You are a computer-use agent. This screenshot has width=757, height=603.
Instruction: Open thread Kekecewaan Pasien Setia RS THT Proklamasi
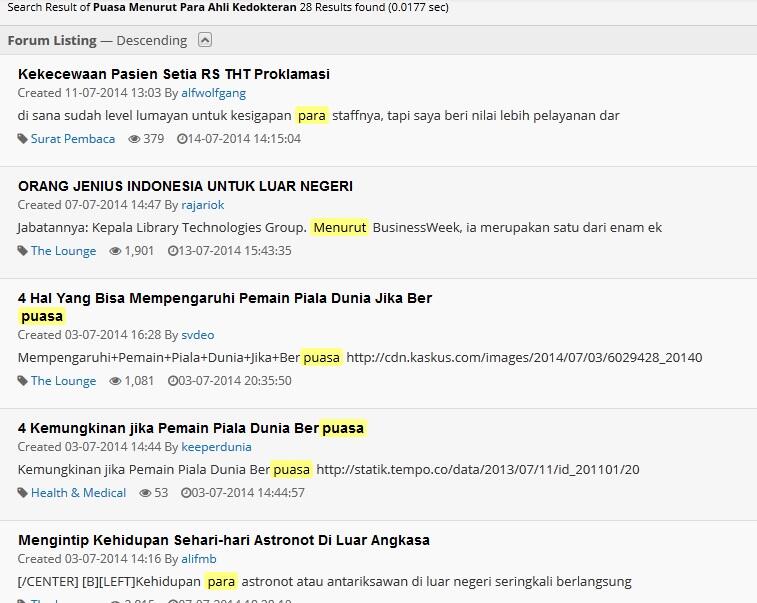coord(174,74)
